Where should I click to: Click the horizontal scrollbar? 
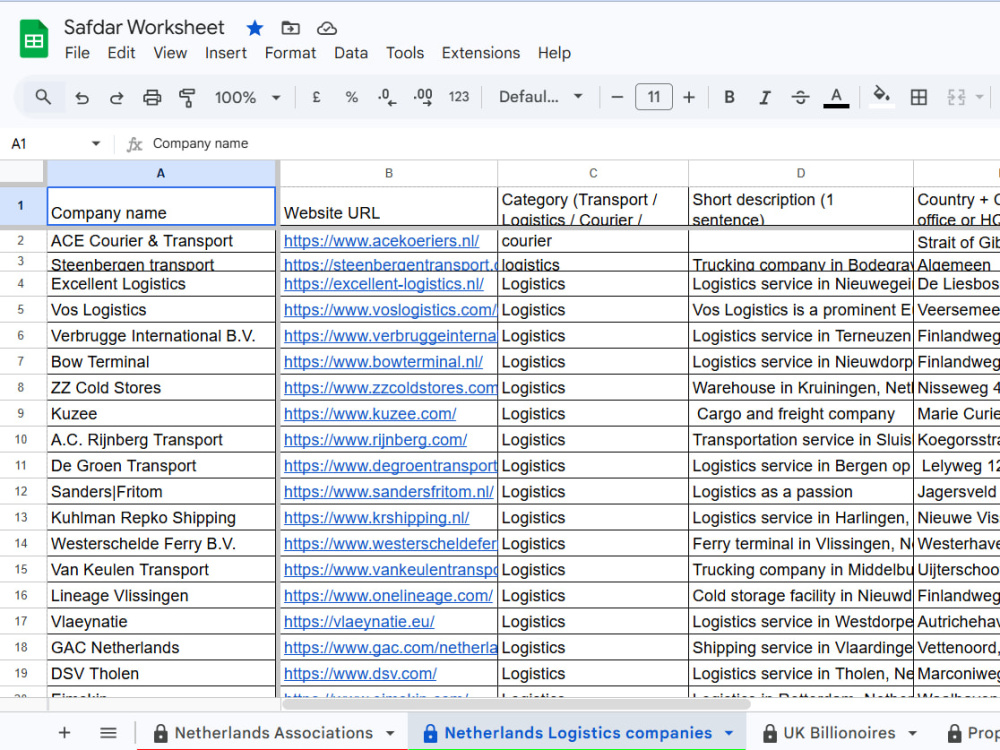517,704
